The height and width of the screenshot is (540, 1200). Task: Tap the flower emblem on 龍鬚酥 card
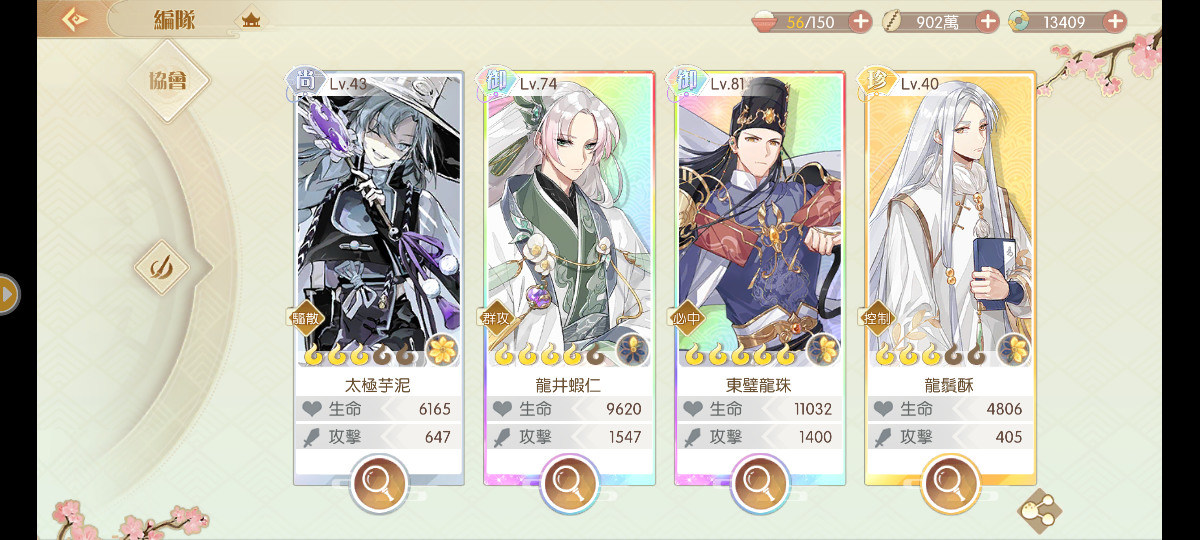1013,350
